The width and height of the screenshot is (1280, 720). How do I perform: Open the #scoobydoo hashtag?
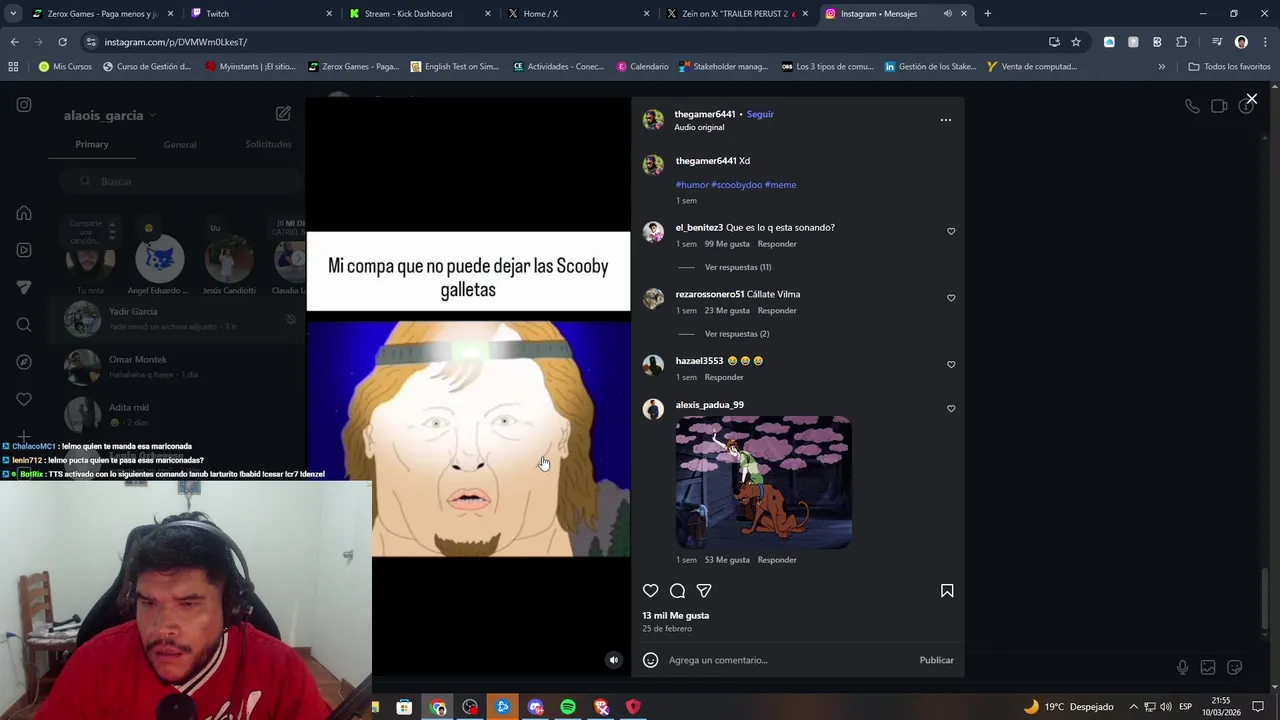pos(736,185)
